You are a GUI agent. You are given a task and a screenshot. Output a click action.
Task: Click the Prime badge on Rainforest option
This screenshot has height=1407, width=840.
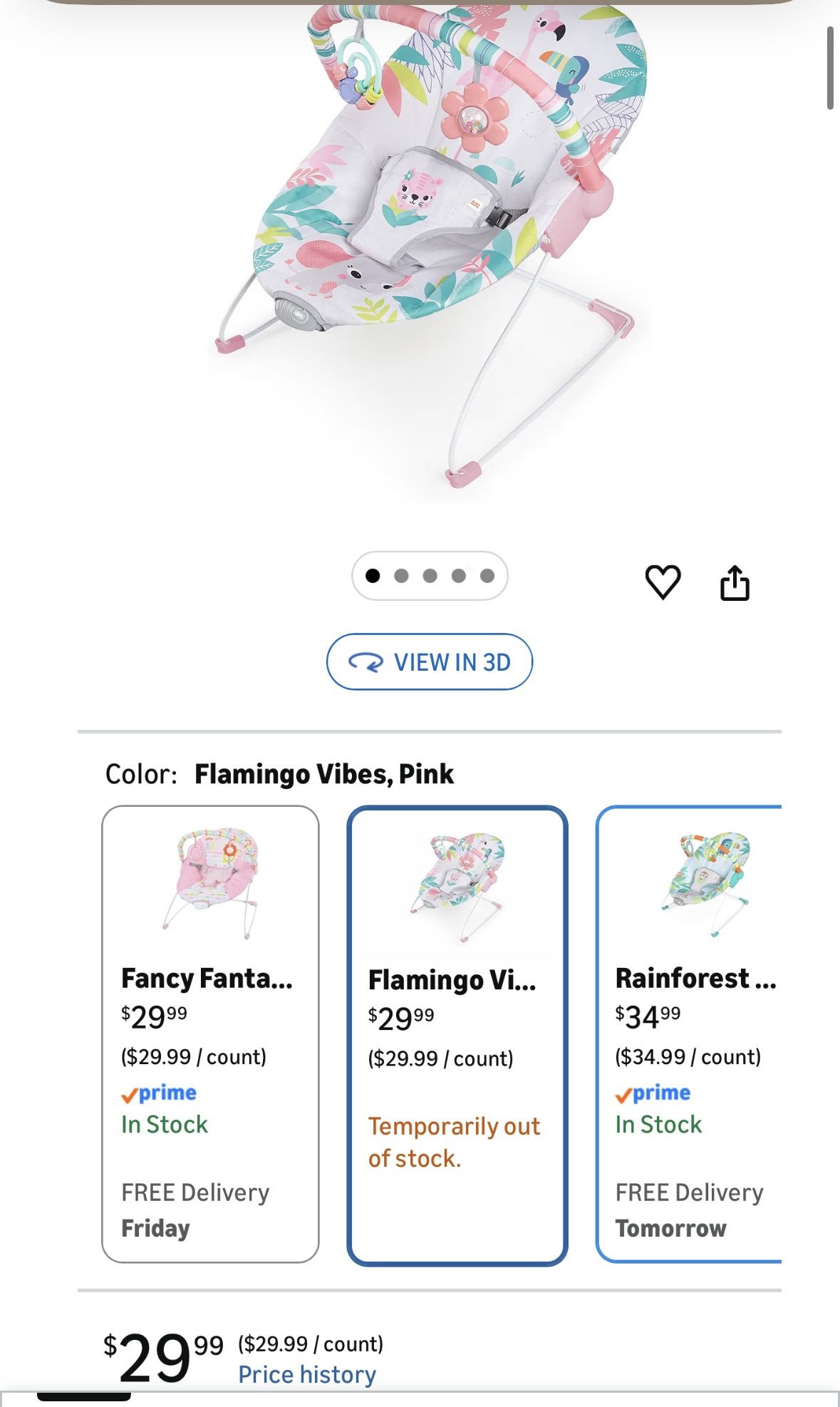[x=653, y=1093]
